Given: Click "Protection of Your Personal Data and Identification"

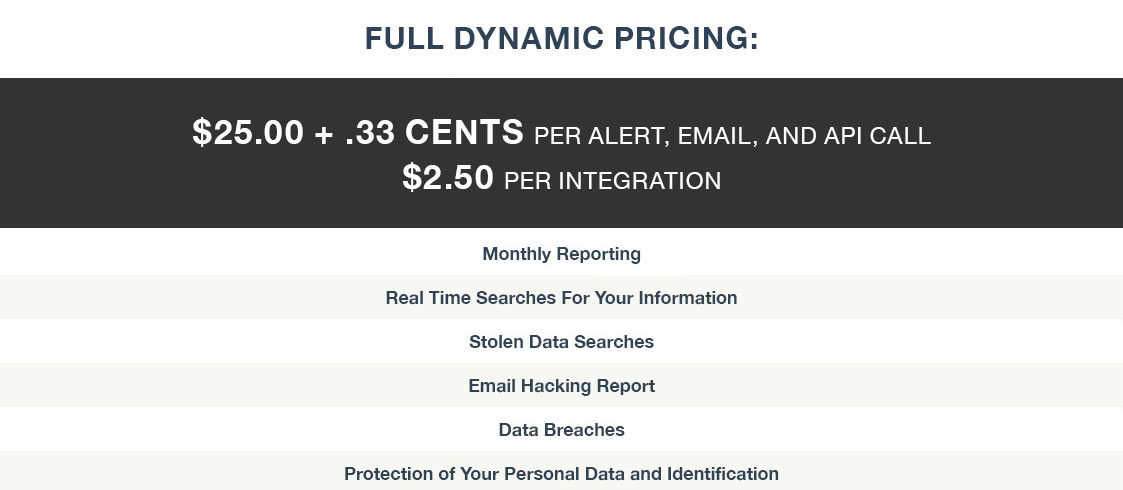Looking at the screenshot, I should 562,474.
